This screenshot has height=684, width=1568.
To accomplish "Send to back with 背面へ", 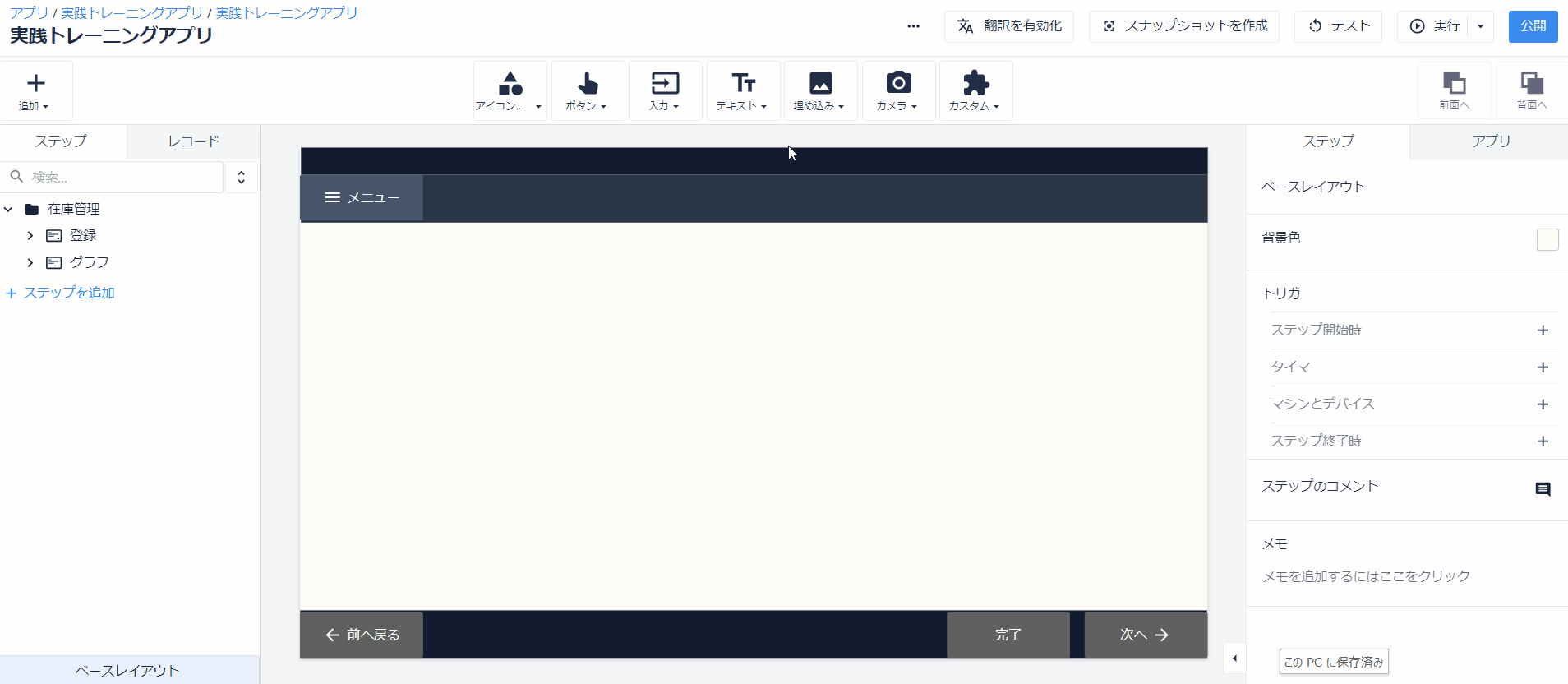I will point(1531,90).
